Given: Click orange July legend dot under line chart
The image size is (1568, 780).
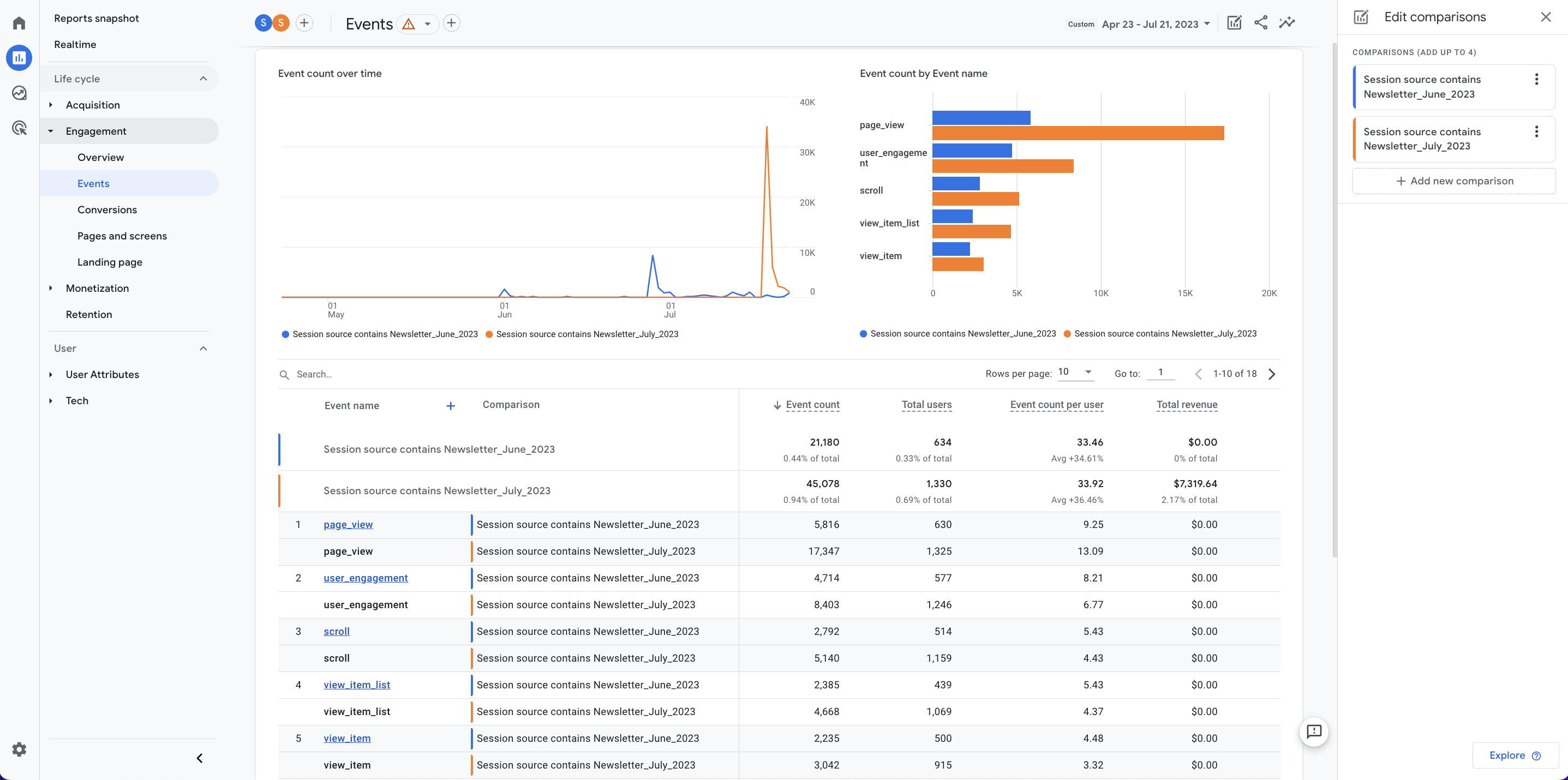Looking at the screenshot, I should (x=489, y=334).
